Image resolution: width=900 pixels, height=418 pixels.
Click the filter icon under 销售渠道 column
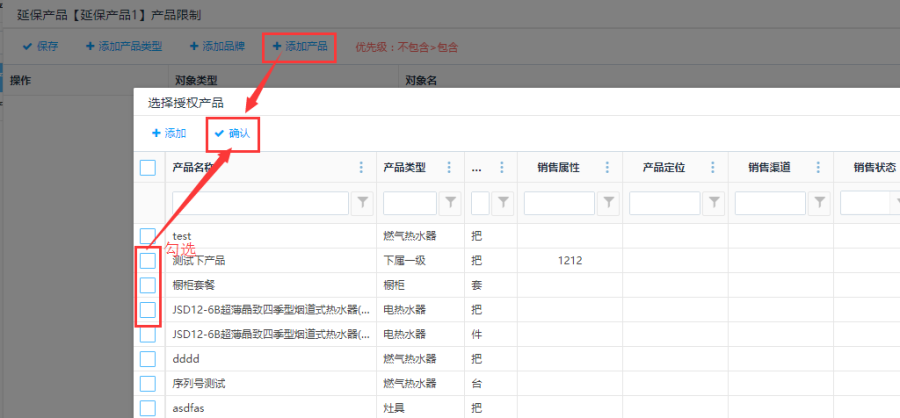click(x=819, y=203)
